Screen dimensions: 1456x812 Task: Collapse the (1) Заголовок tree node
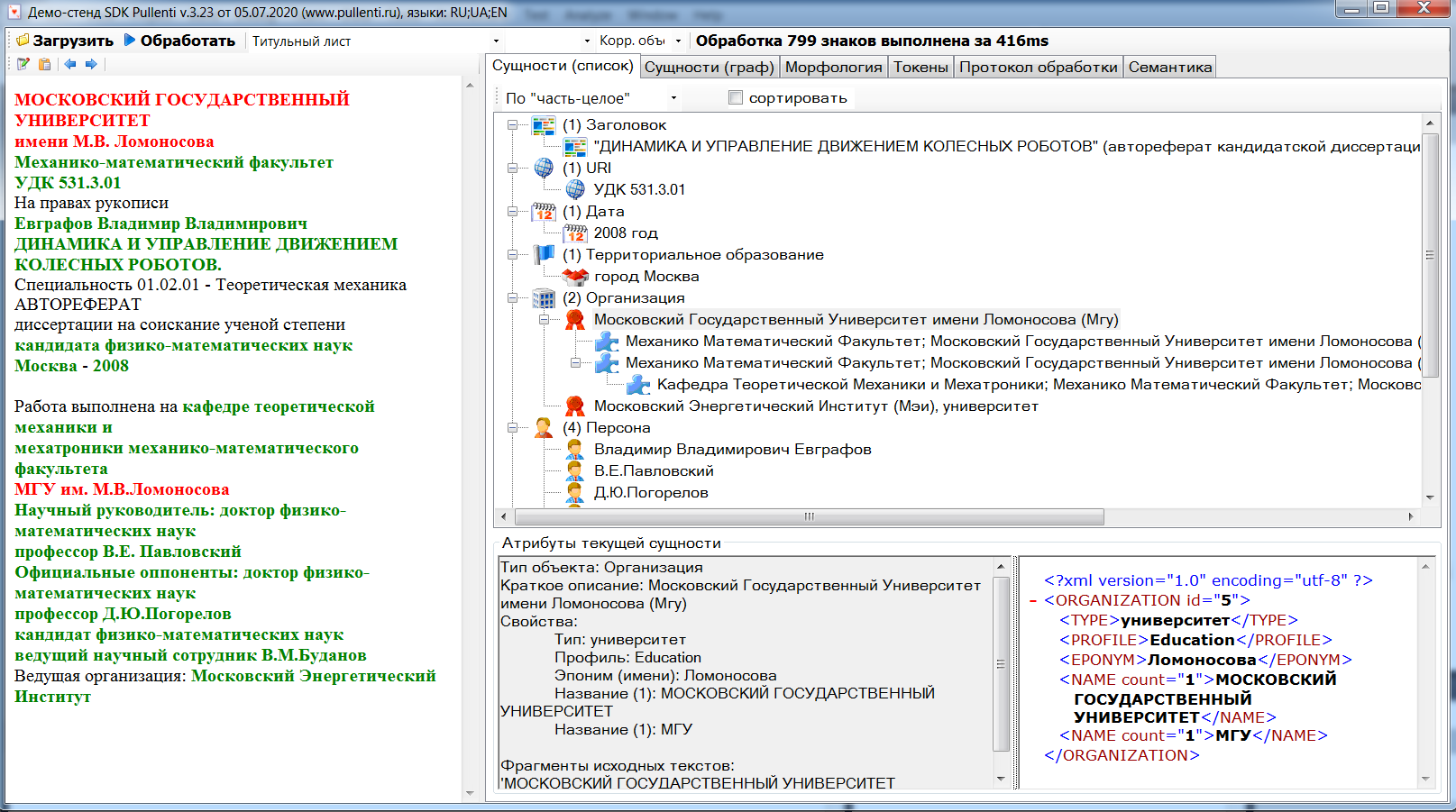(x=512, y=125)
